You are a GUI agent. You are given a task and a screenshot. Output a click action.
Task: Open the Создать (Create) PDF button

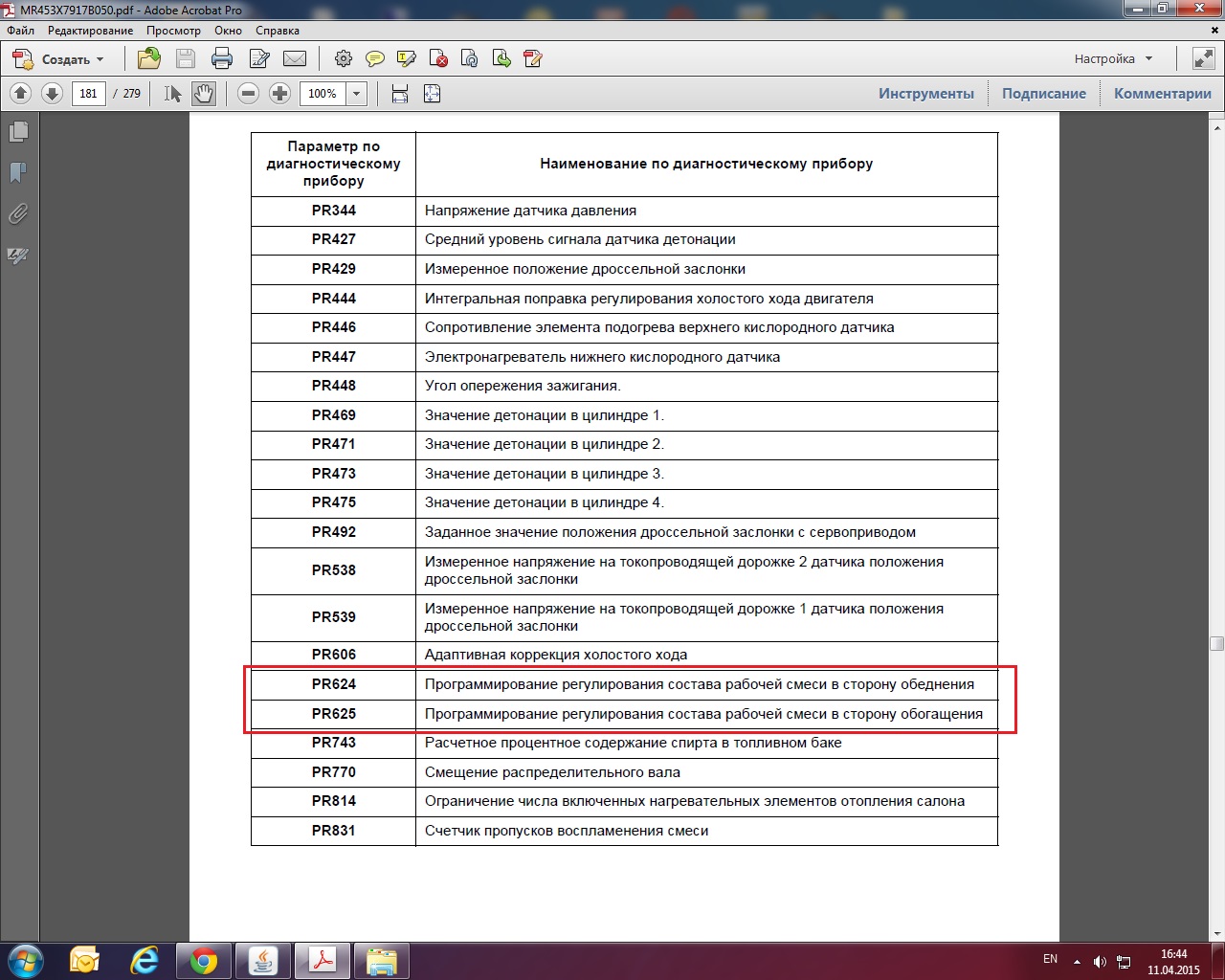(x=57, y=59)
